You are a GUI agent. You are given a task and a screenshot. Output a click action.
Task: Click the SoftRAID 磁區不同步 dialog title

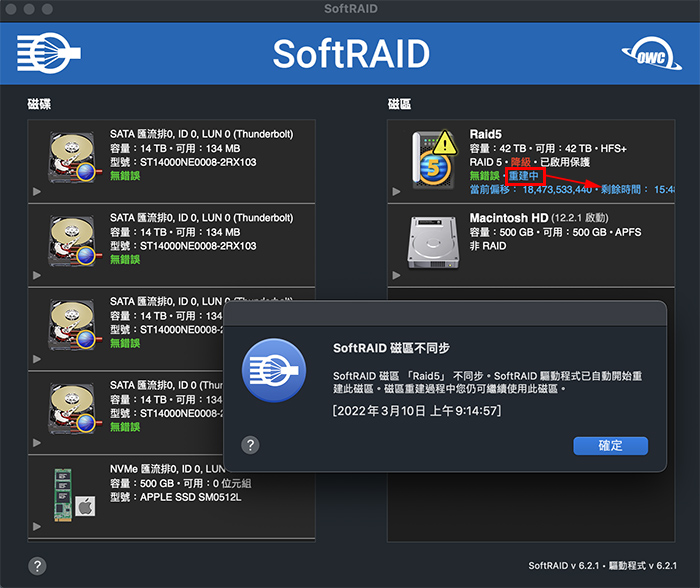coord(391,348)
